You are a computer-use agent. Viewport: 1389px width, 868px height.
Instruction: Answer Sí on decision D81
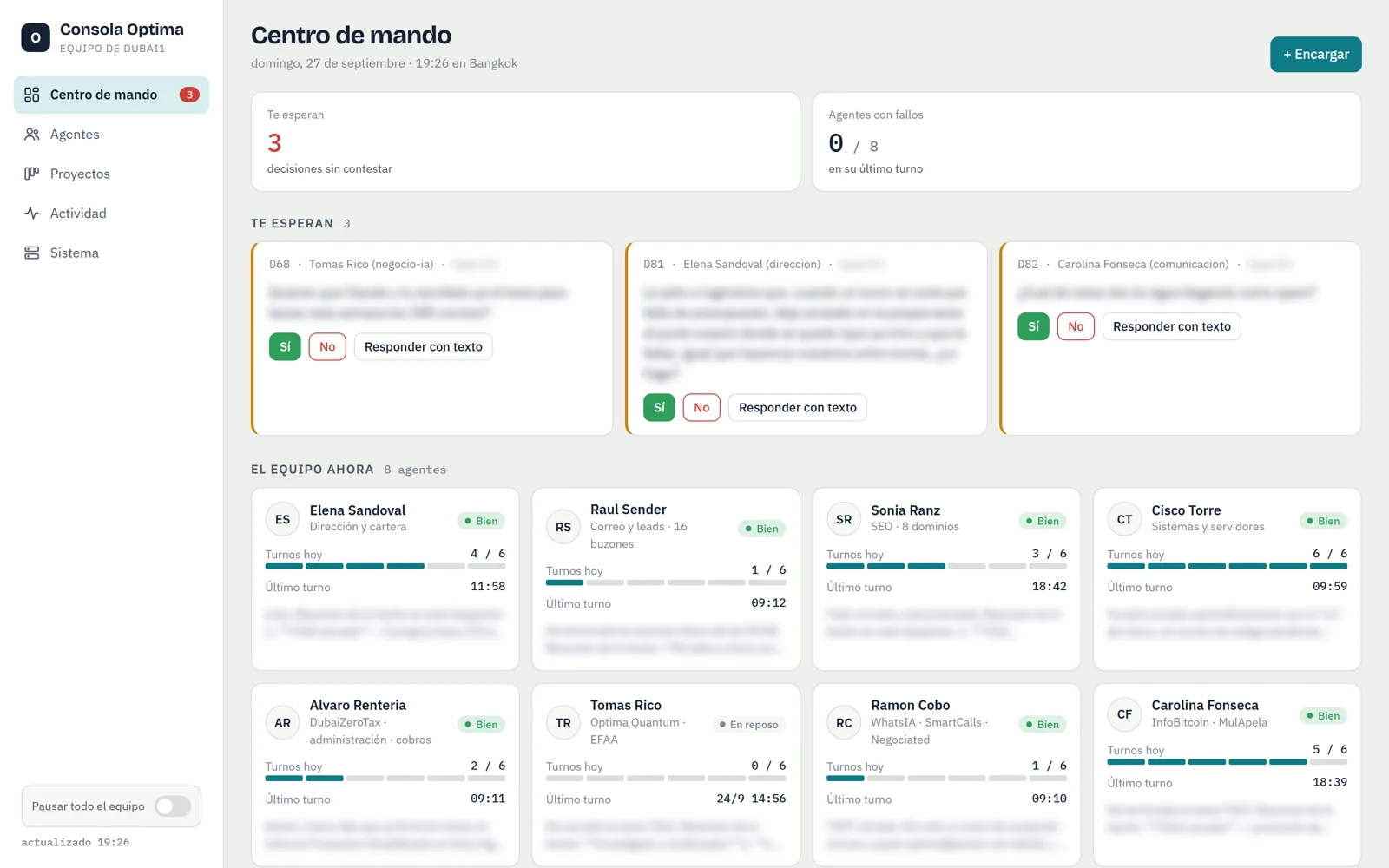(x=659, y=407)
